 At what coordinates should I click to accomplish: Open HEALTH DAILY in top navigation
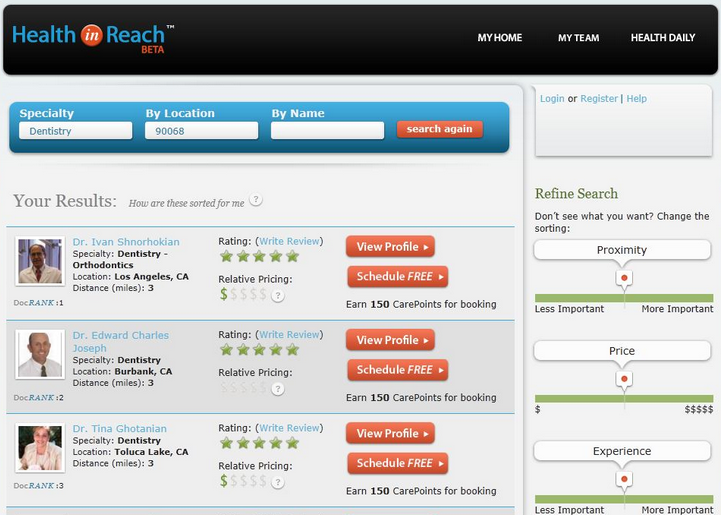663,38
